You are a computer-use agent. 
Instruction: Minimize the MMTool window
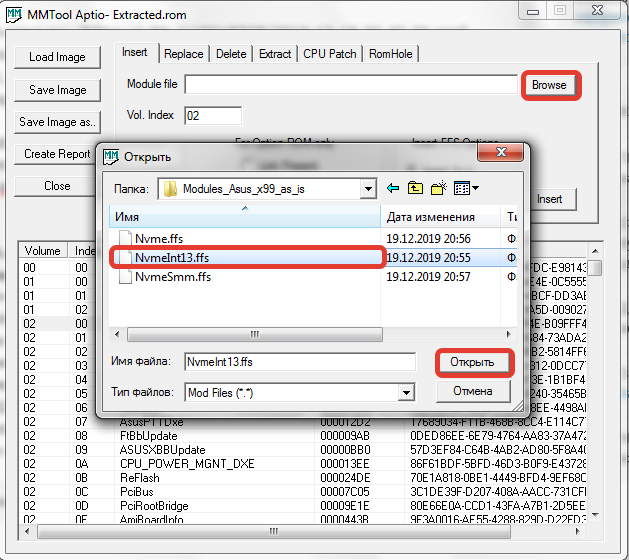tap(533, 11)
